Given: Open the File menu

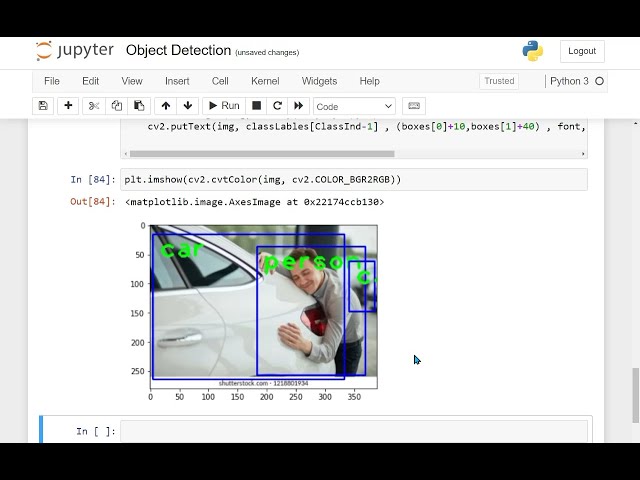Looking at the screenshot, I should click(52, 81).
